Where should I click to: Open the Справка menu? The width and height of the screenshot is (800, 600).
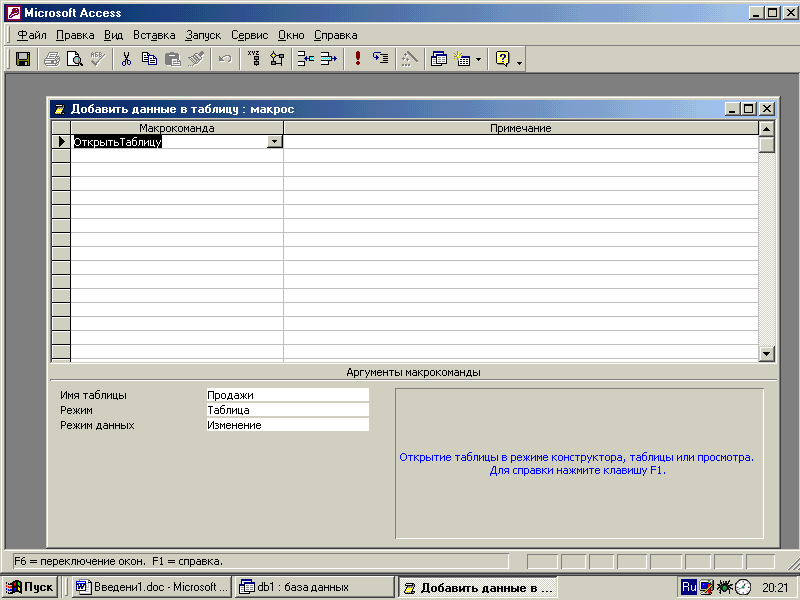[335, 35]
